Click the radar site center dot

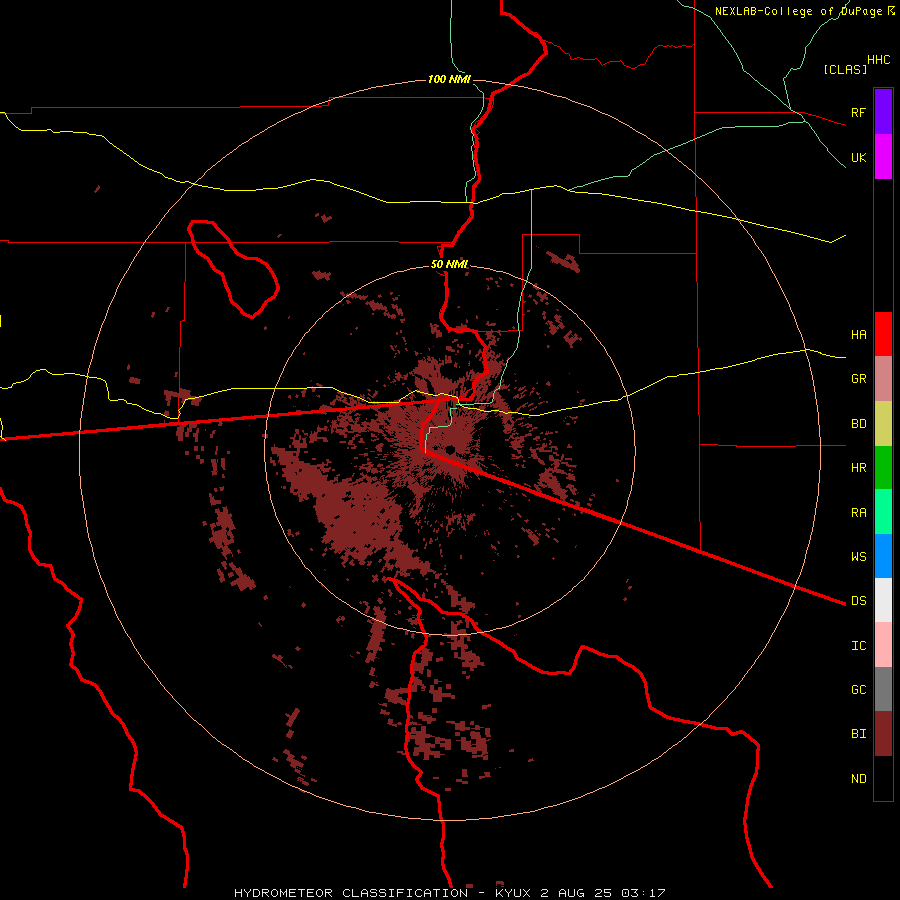pyautogui.click(x=450, y=449)
